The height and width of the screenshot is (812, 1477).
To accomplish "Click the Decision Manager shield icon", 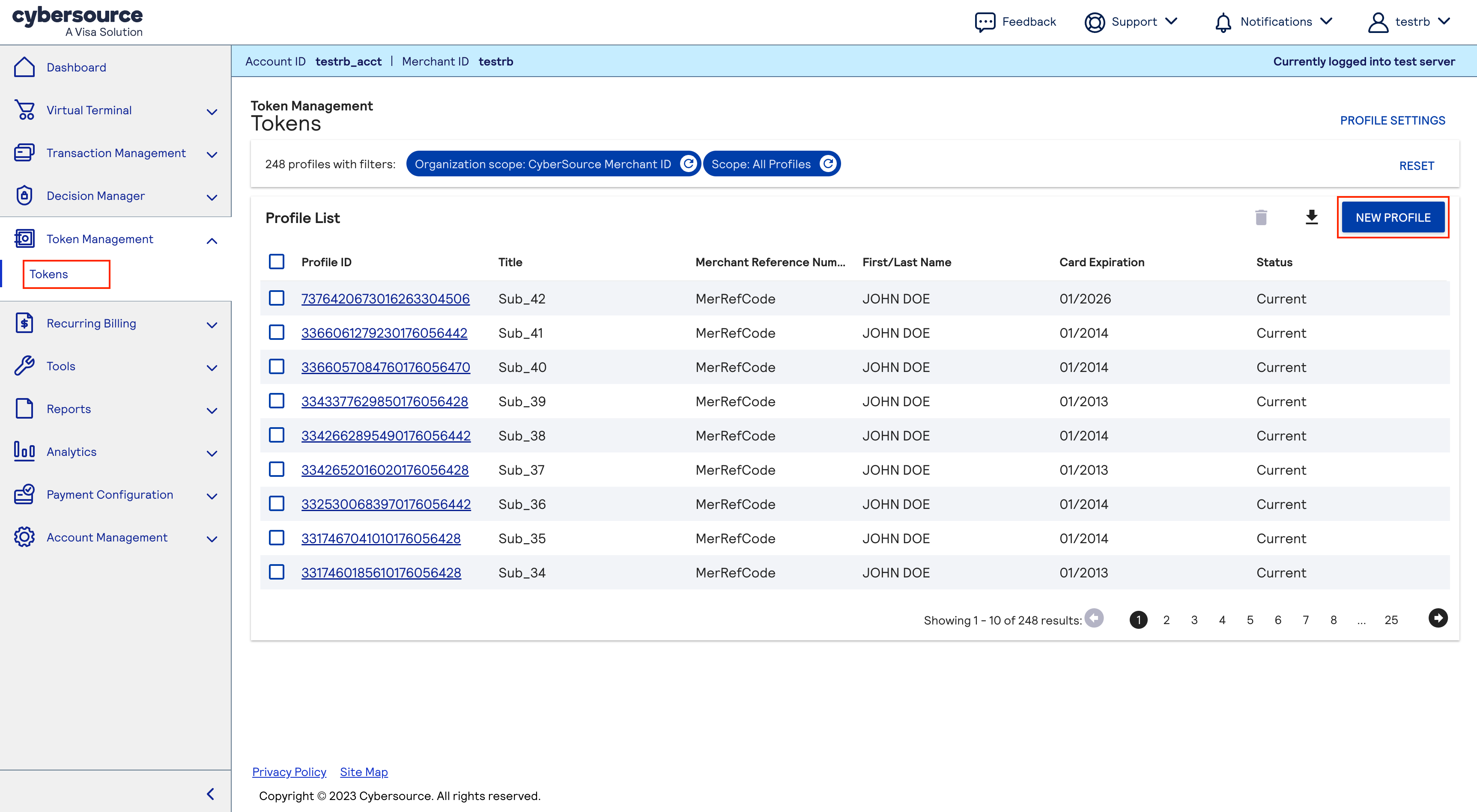I will (24, 196).
